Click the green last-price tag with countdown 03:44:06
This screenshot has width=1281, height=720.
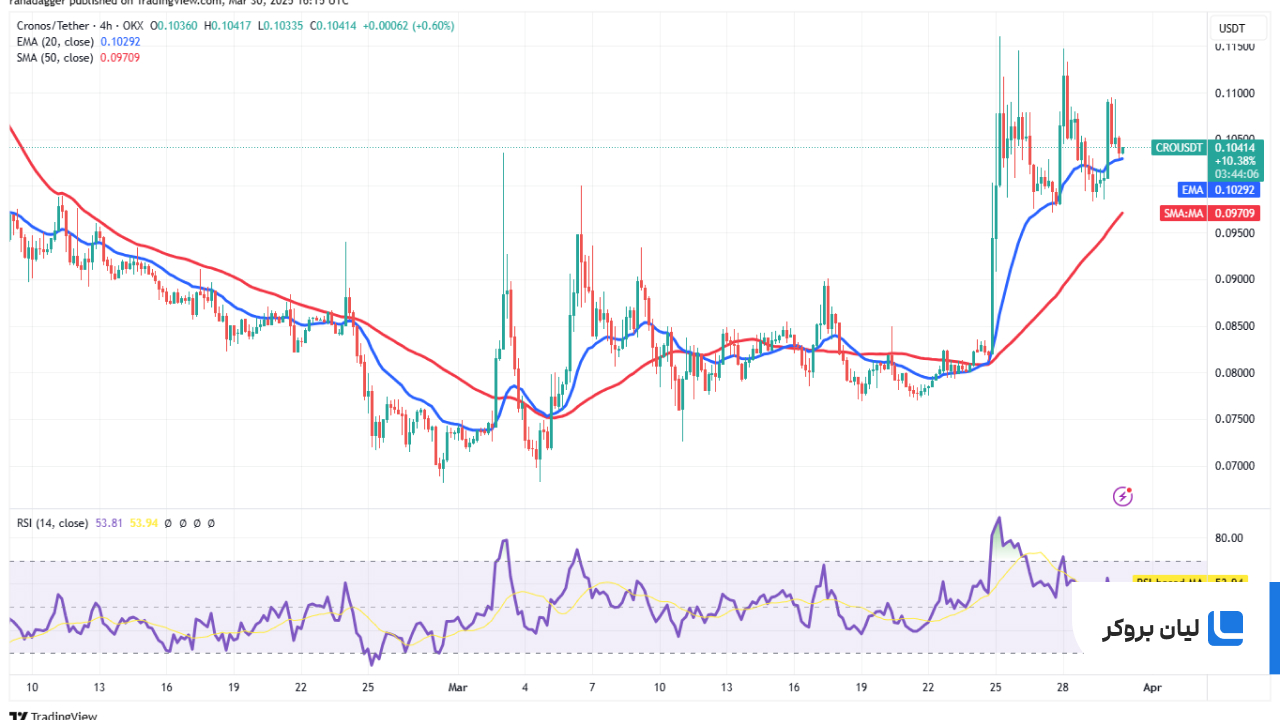[1236, 160]
